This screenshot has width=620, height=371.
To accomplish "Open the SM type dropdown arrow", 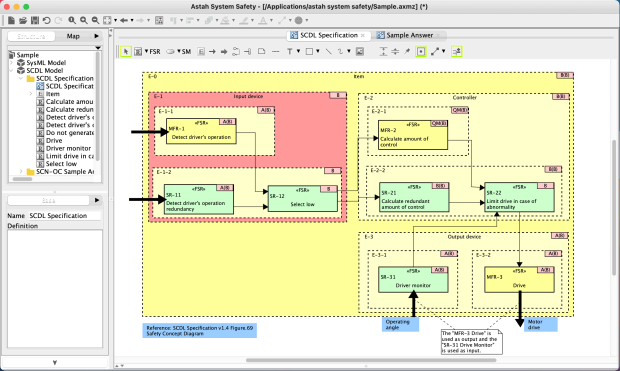I will (x=179, y=51).
